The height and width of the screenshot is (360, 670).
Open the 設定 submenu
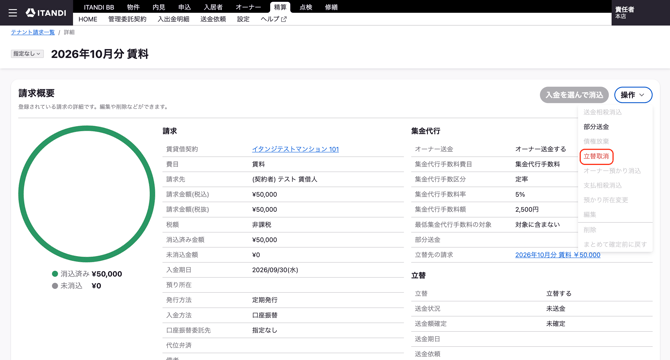[243, 19]
